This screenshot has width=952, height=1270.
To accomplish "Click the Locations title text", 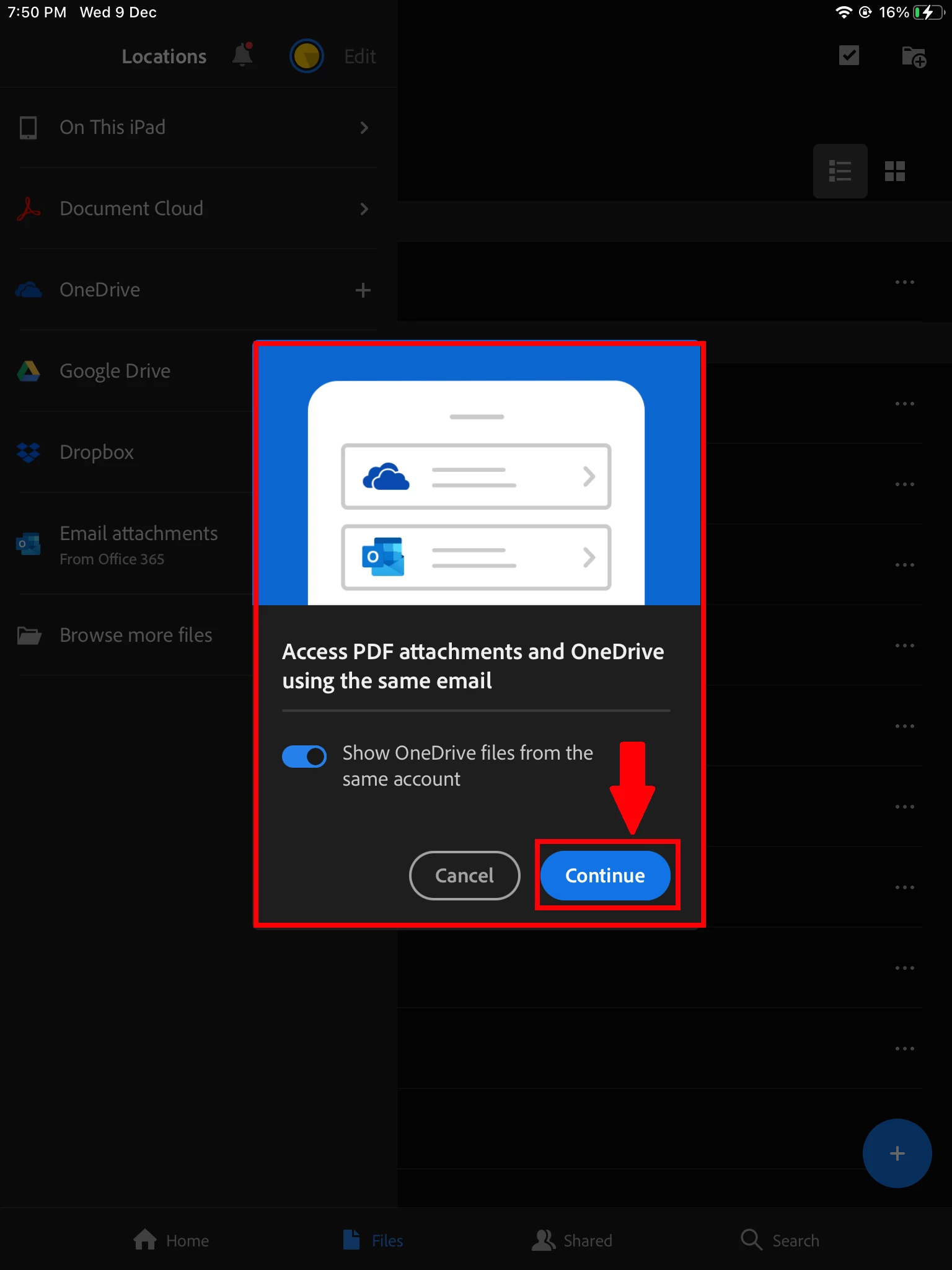I will coord(164,56).
